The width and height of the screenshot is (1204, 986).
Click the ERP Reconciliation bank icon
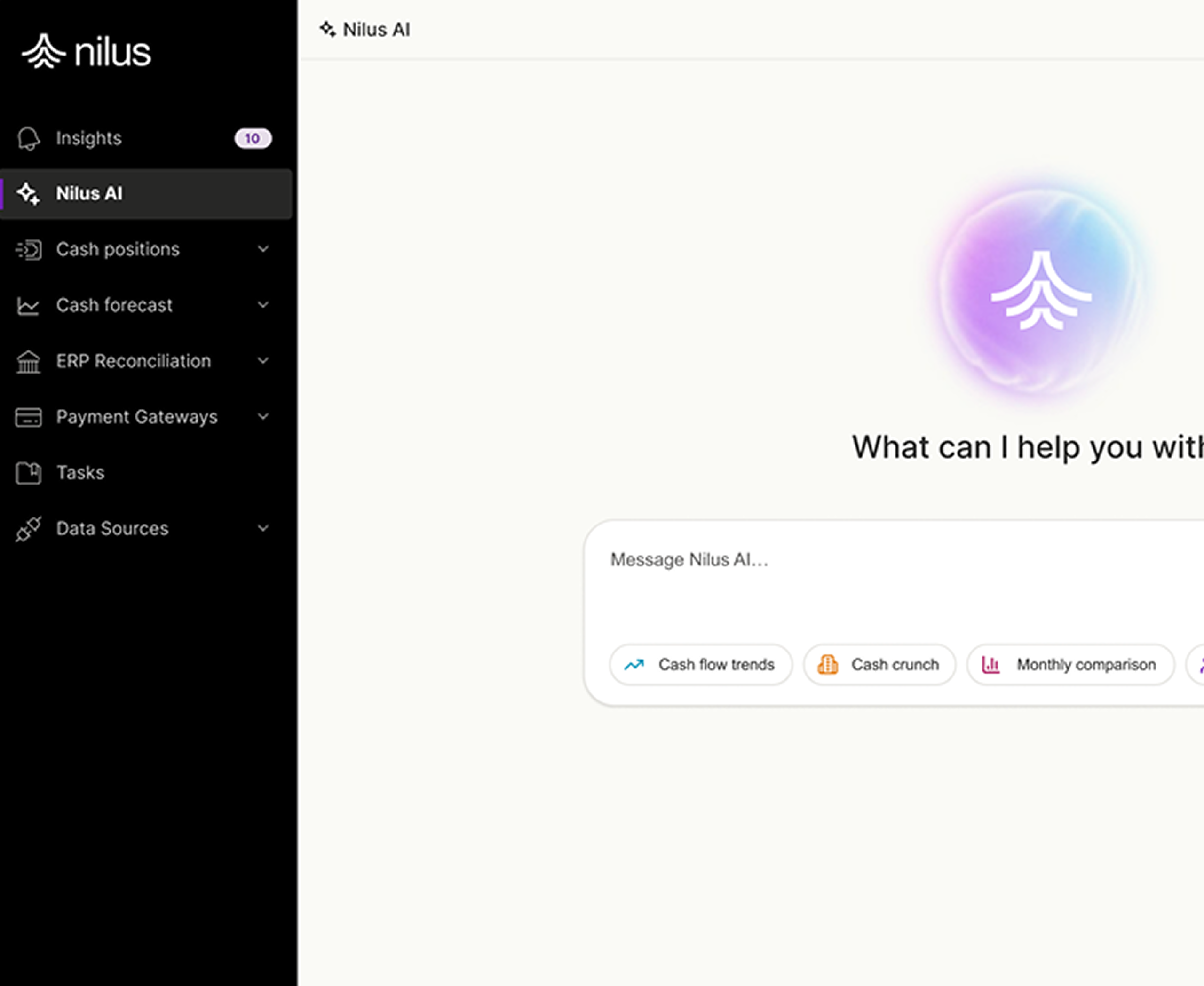tap(28, 361)
